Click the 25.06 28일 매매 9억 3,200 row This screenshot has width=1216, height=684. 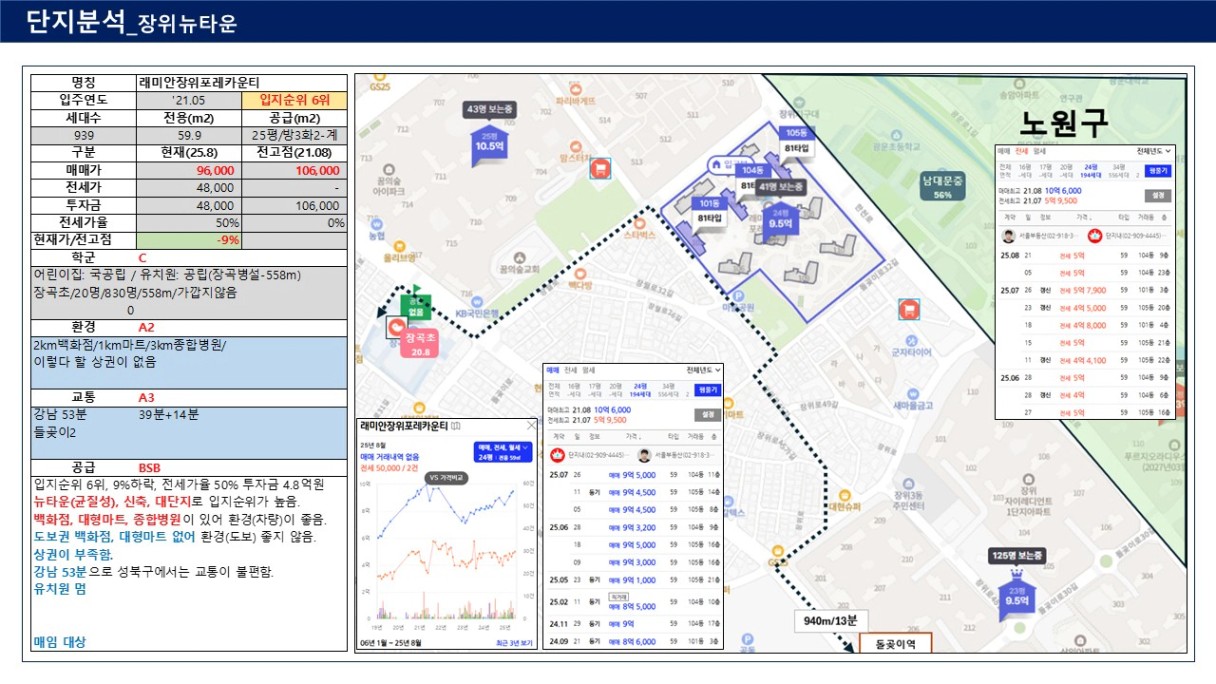click(x=633, y=526)
